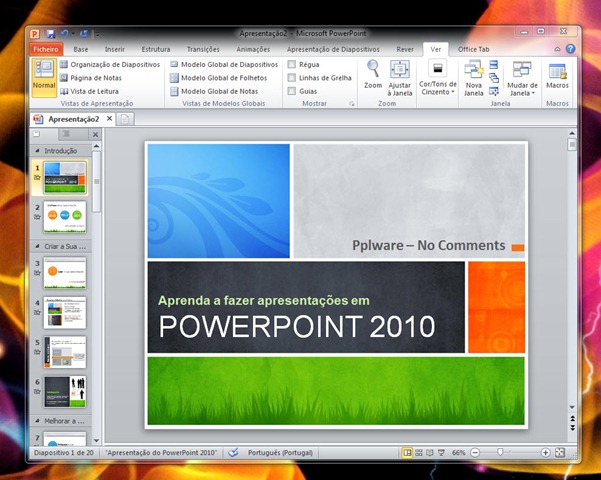Switch to Normal view in status bar

(x=407, y=453)
